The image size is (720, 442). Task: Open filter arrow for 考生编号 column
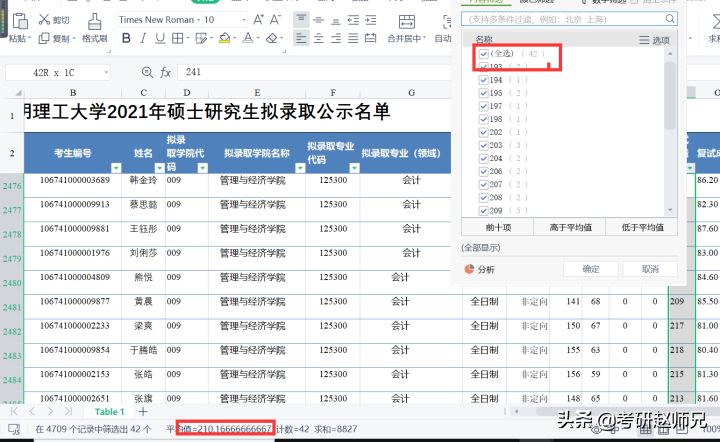click(x=116, y=168)
